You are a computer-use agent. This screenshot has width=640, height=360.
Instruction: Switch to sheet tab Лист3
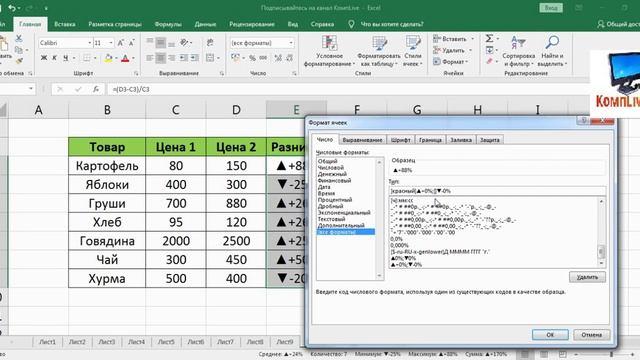[x=107, y=342]
